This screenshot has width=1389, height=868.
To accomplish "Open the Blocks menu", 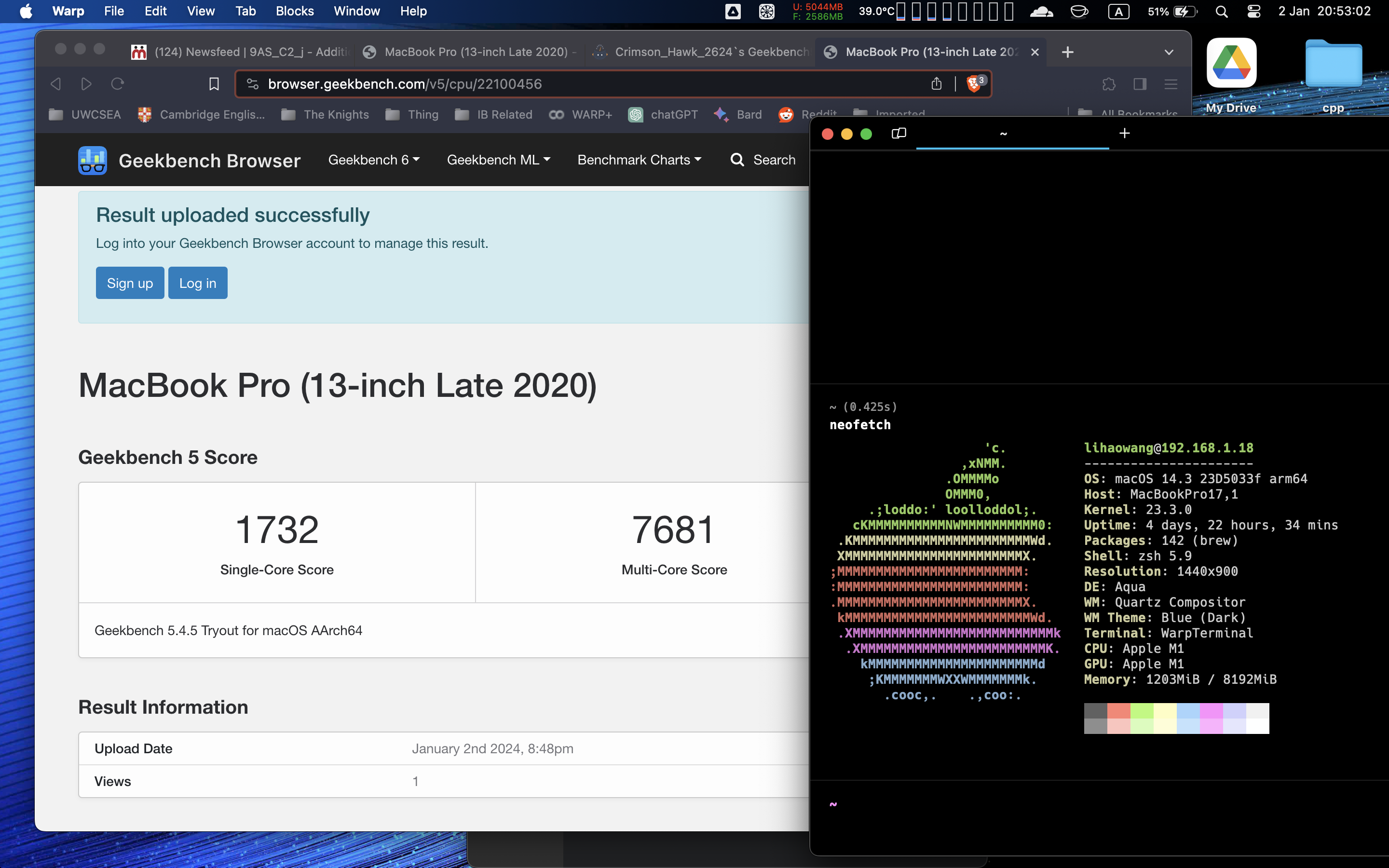I will coord(295,11).
